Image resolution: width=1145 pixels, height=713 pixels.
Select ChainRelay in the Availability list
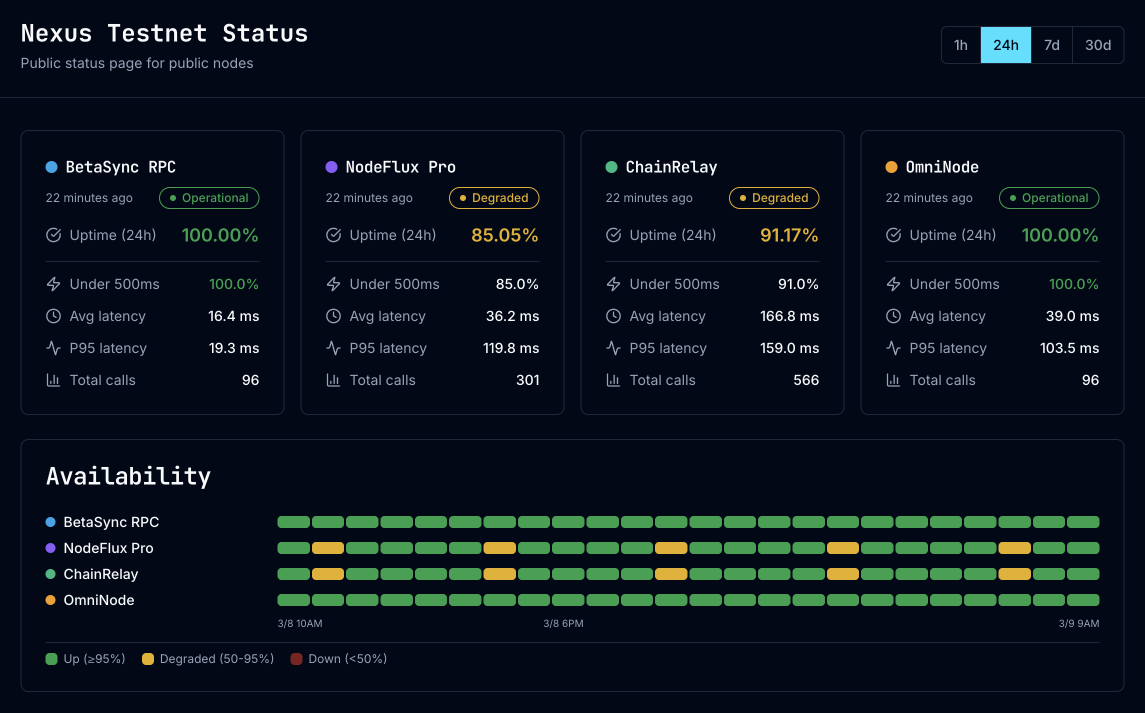pos(101,574)
